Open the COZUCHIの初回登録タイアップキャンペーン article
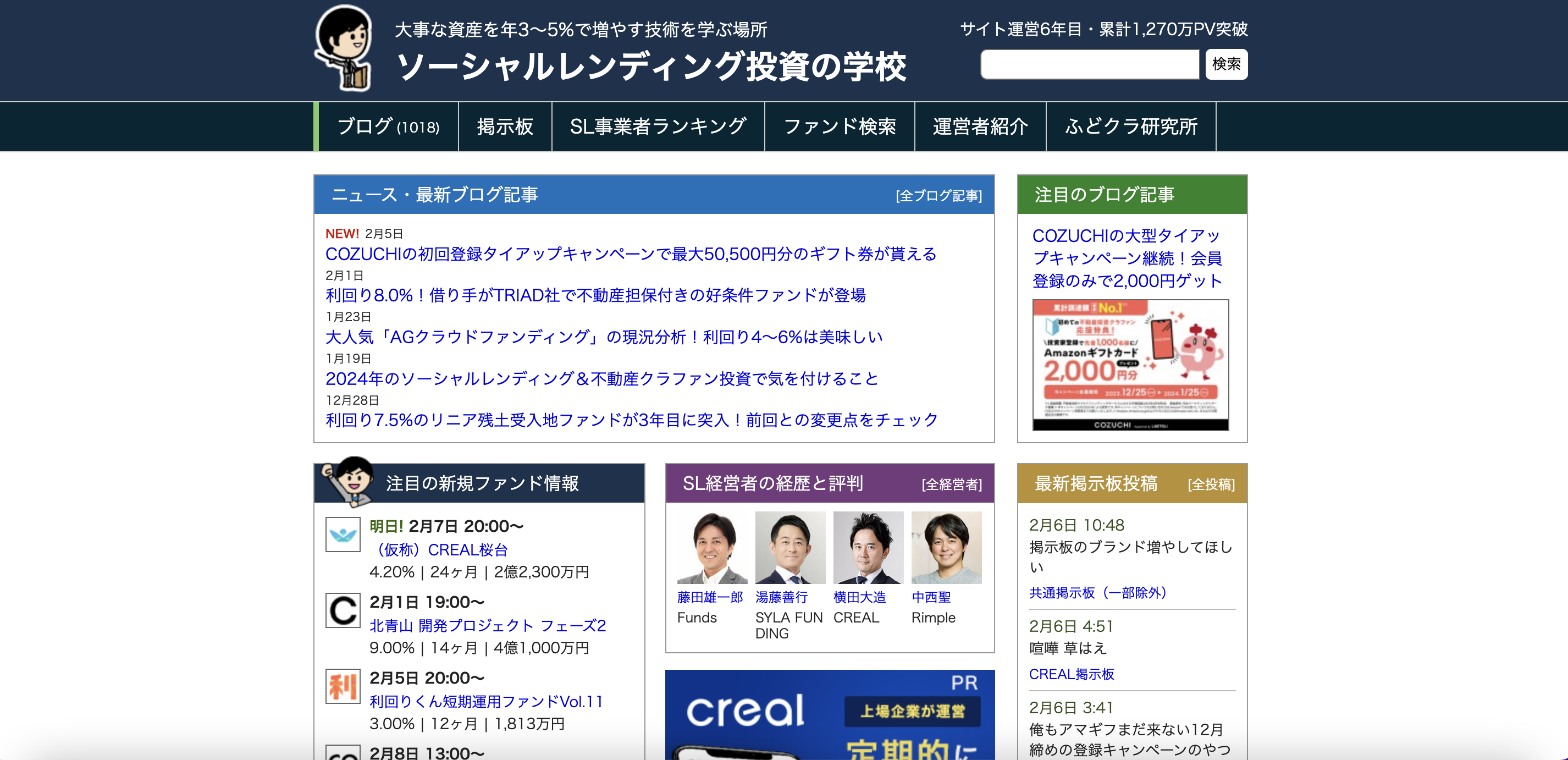This screenshot has width=1568, height=760. coord(631,254)
